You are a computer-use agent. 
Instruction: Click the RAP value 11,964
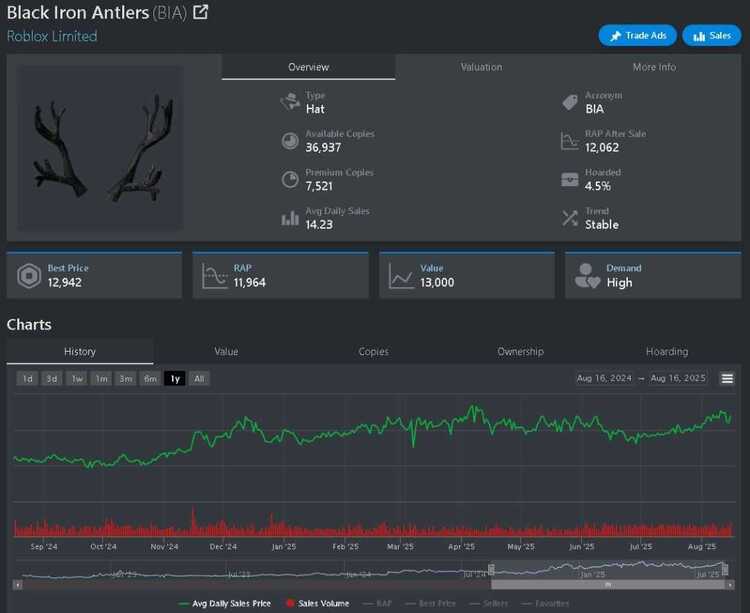pyautogui.click(x=250, y=283)
